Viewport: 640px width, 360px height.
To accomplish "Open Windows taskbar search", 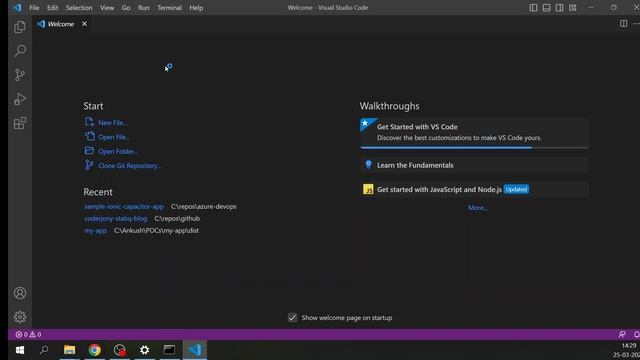I will point(44,350).
